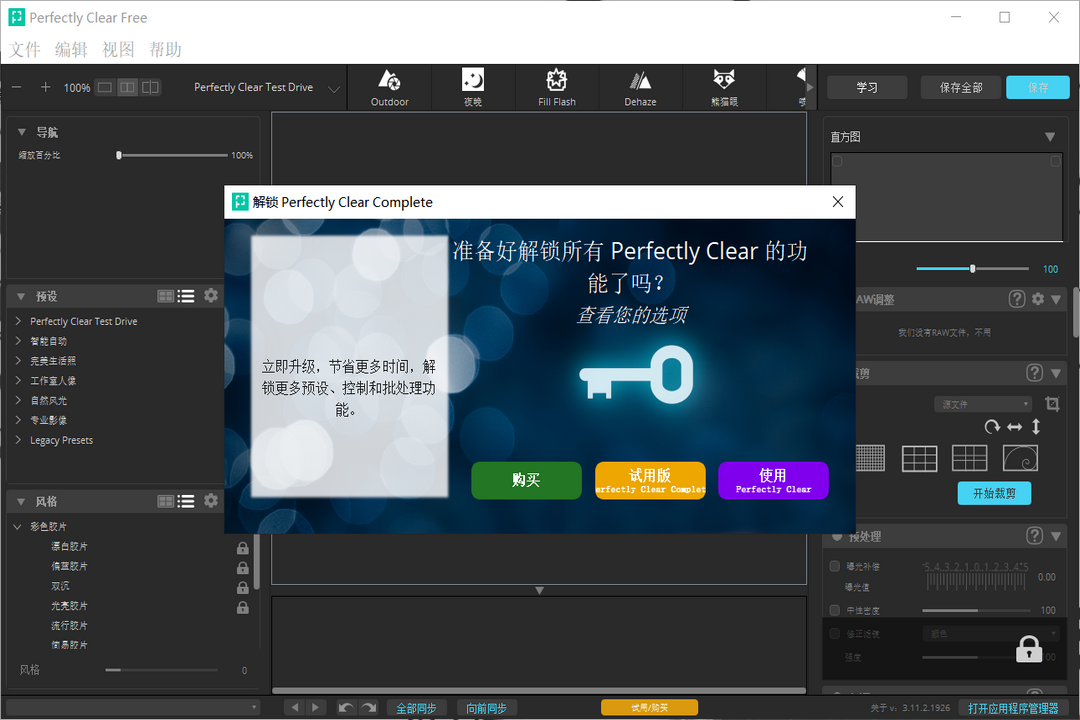Screen dimensions: 1080x720
Task: Open the 视图 menu
Action: coord(118,48)
